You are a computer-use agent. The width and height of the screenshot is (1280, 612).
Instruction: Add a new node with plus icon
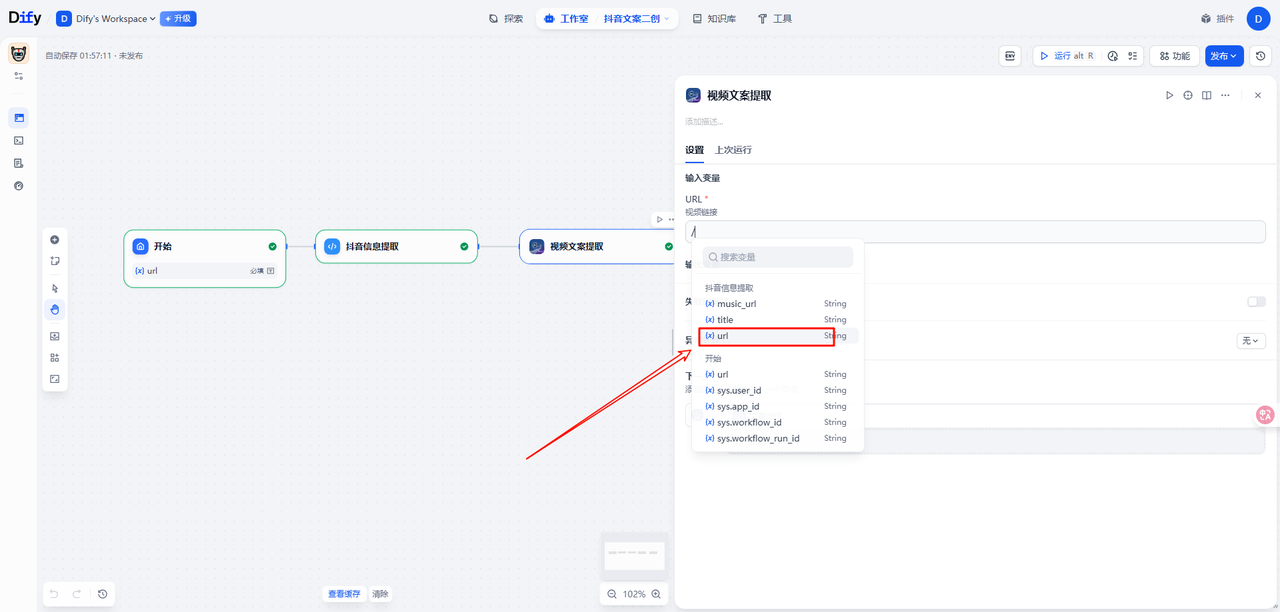point(54,240)
